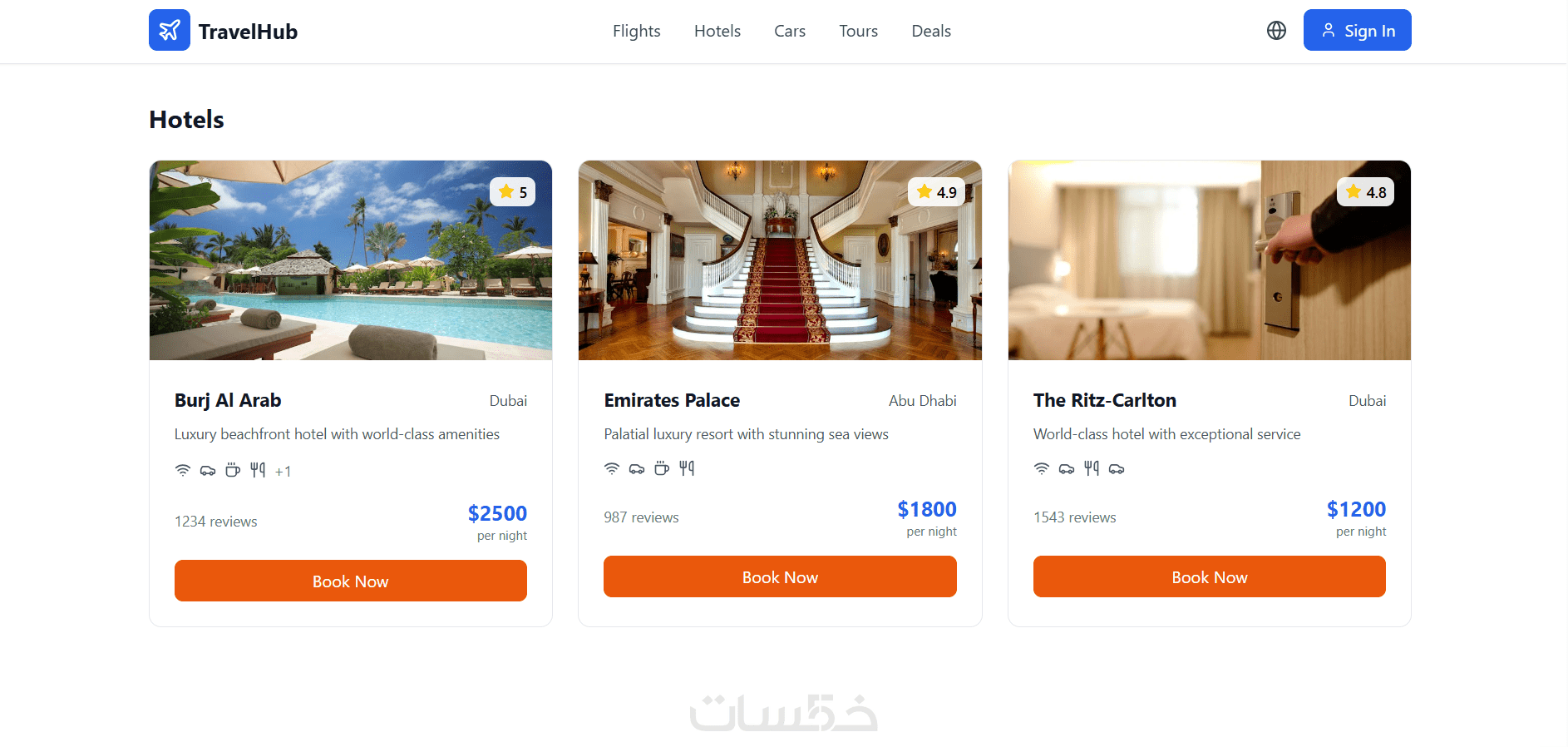This screenshot has width=1568, height=747.
Task: Book Now for Burj Al Arab
Action: (x=351, y=581)
